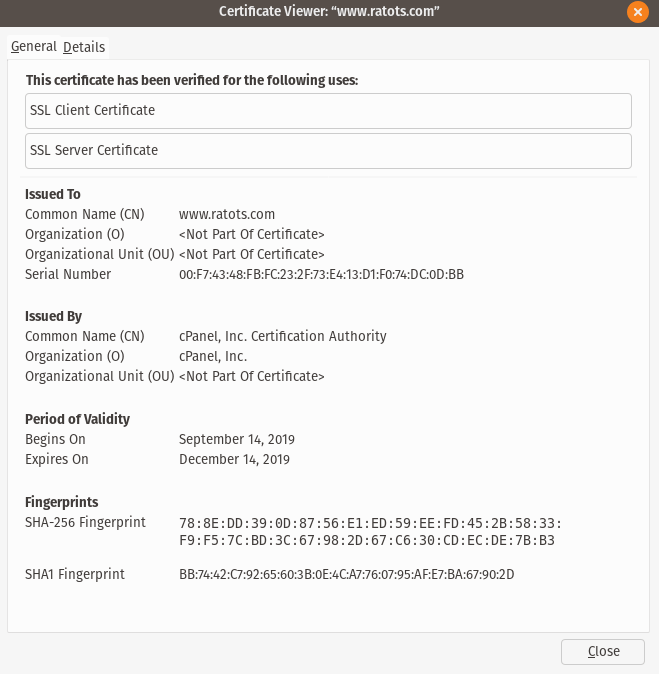
Task: Click the www.ratots.com common name value
Action: pos(227,214)
